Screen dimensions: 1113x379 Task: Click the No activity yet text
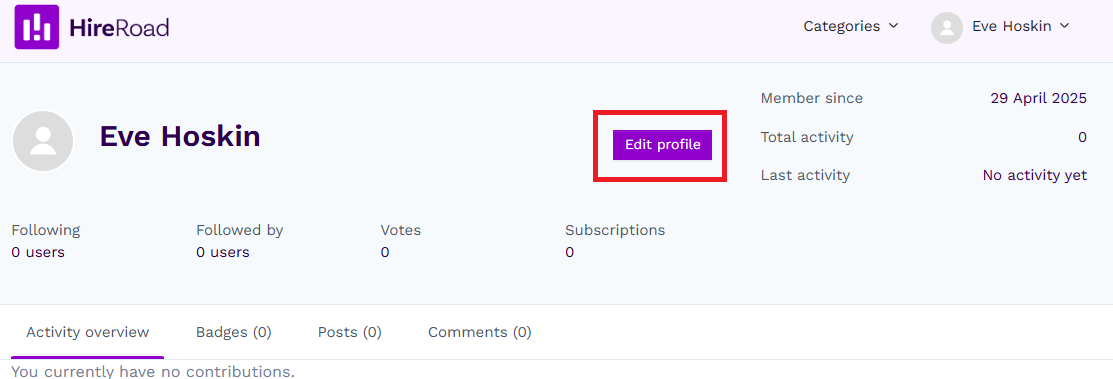click(x=1034, y=175)
